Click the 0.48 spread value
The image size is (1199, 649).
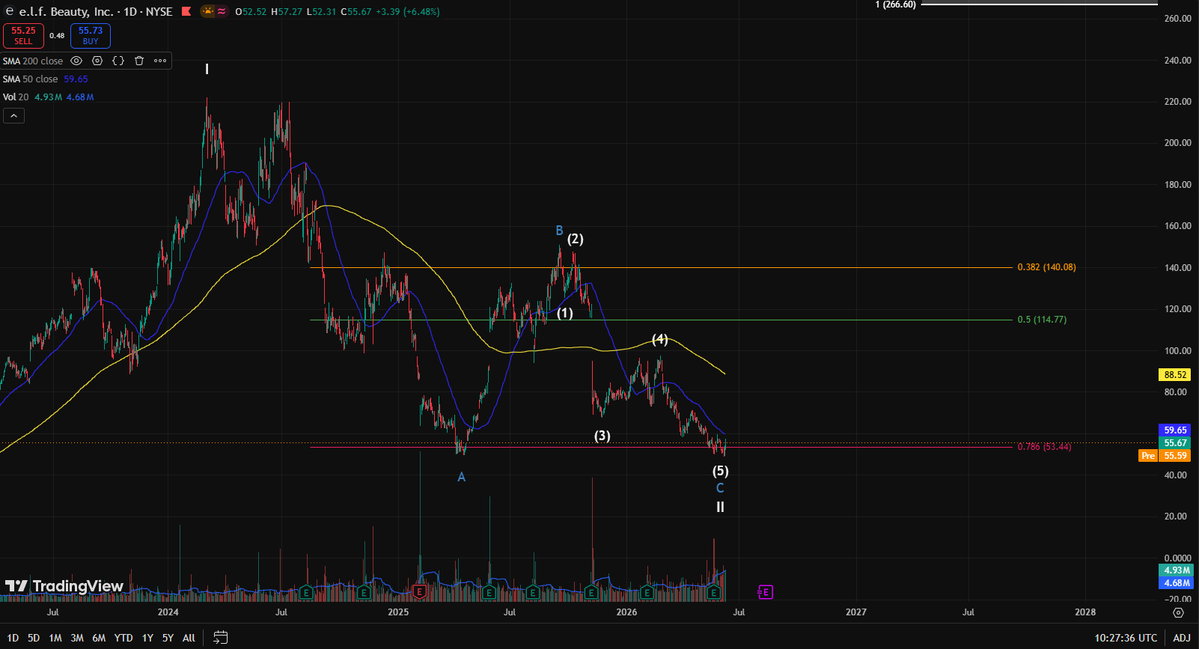(x=57, y=36)
